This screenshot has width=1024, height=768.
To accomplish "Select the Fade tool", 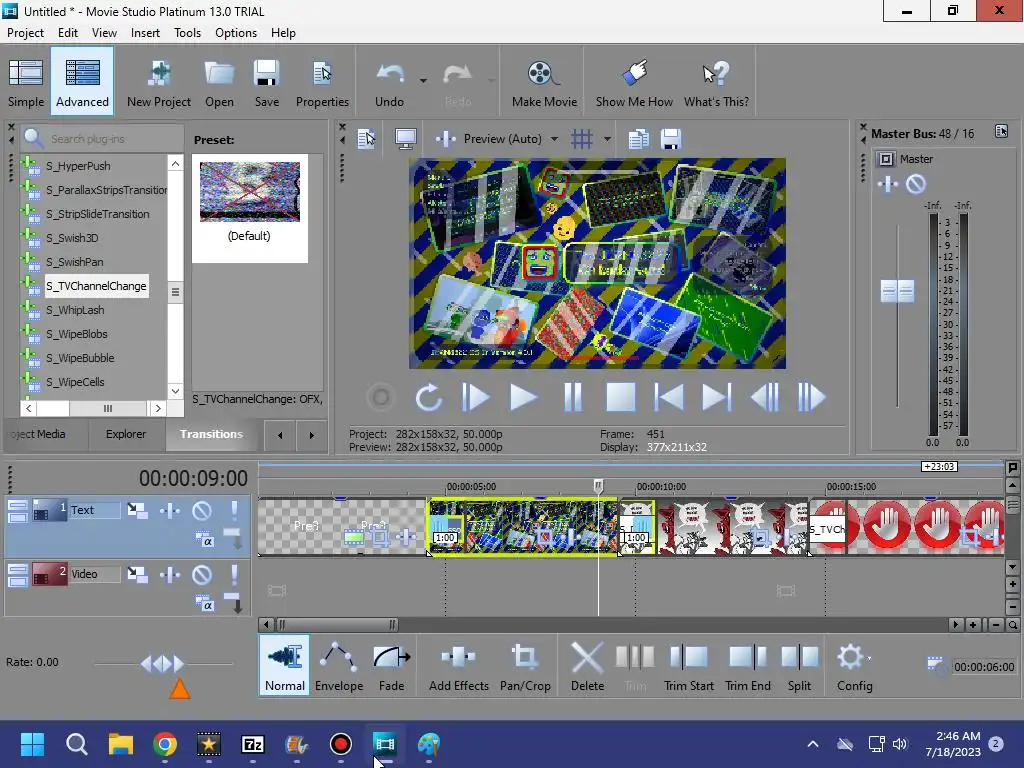I will pos(391,665).
